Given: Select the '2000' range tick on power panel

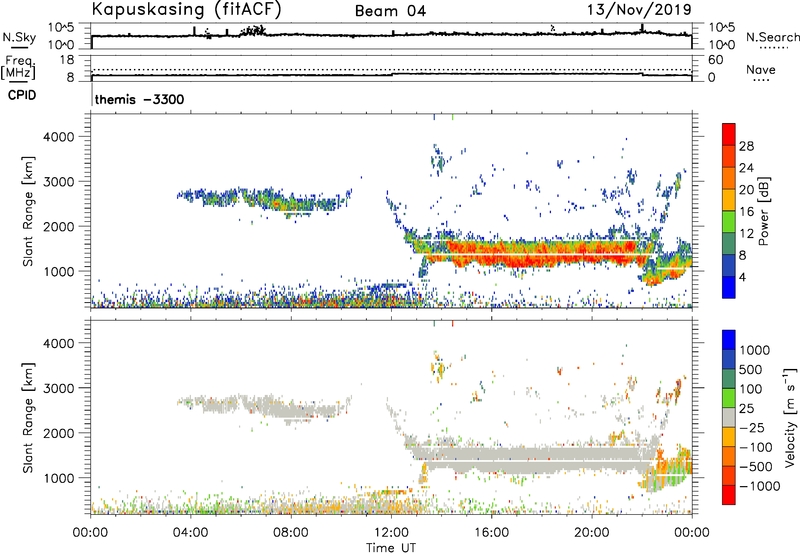Looking at the screenshot, I should (59, 226).
